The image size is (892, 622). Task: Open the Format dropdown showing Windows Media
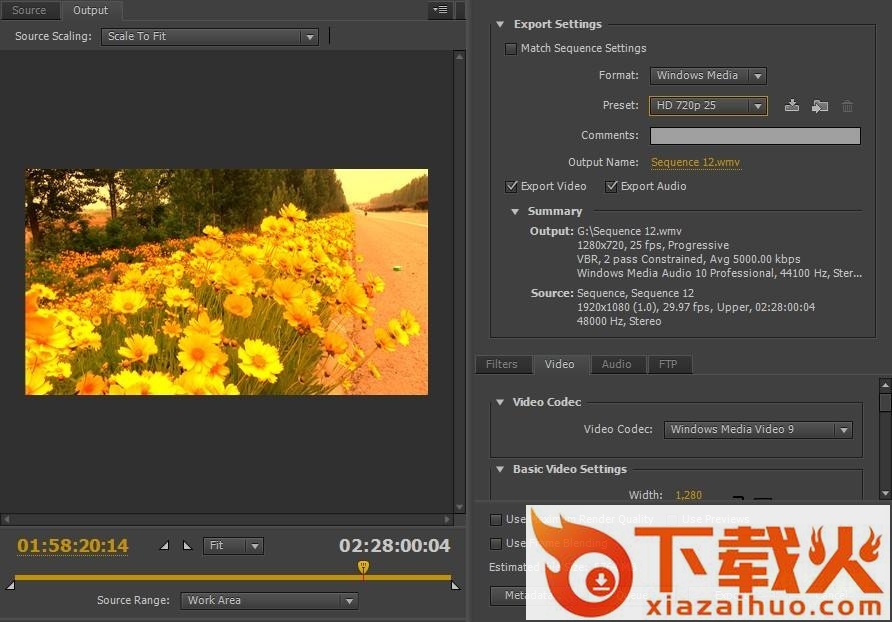pyautogui.click(x=708, y=76)
